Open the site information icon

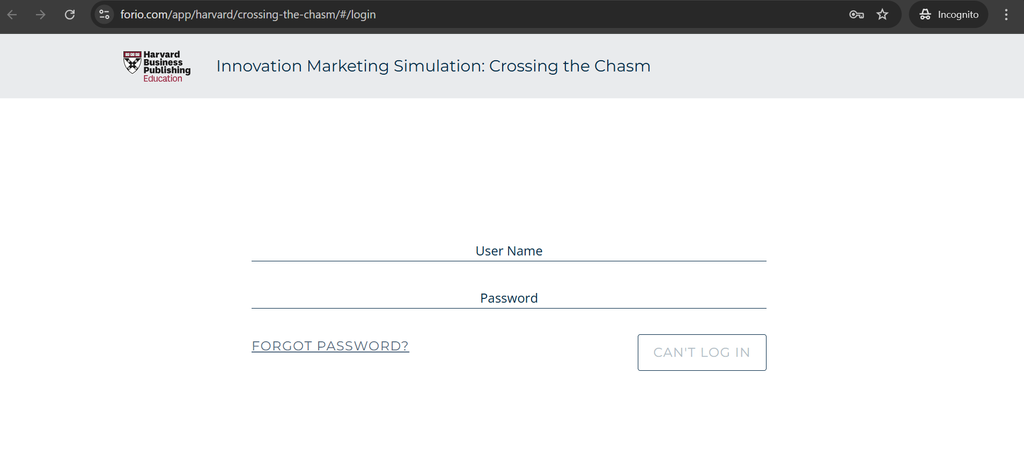pos(104,15)
